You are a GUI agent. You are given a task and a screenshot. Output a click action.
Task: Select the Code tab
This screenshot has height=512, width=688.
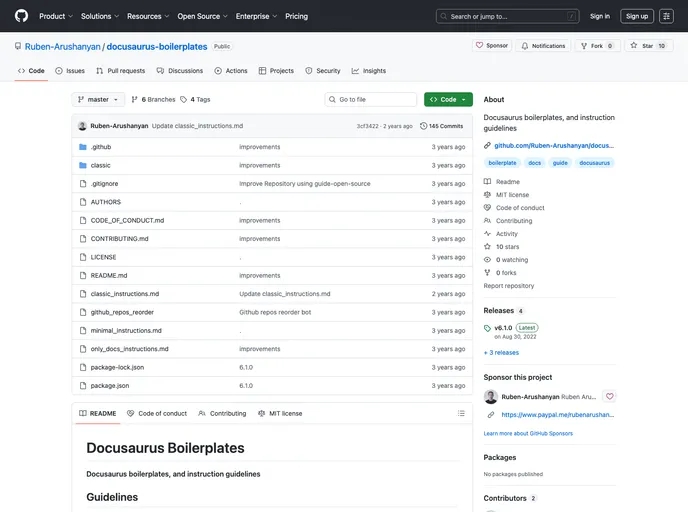[x=31, y=71]
